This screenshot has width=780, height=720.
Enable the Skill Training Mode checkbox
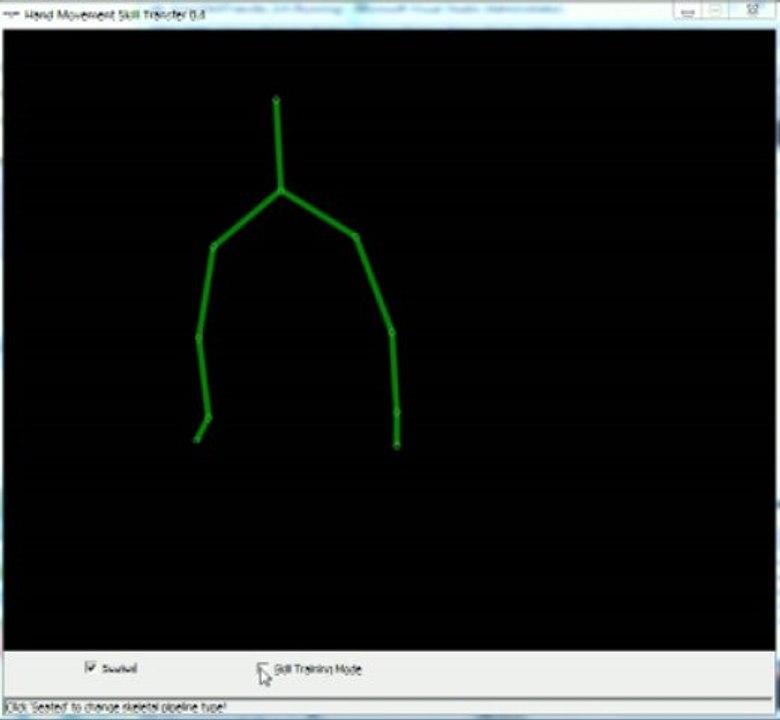tap(262, 668)
